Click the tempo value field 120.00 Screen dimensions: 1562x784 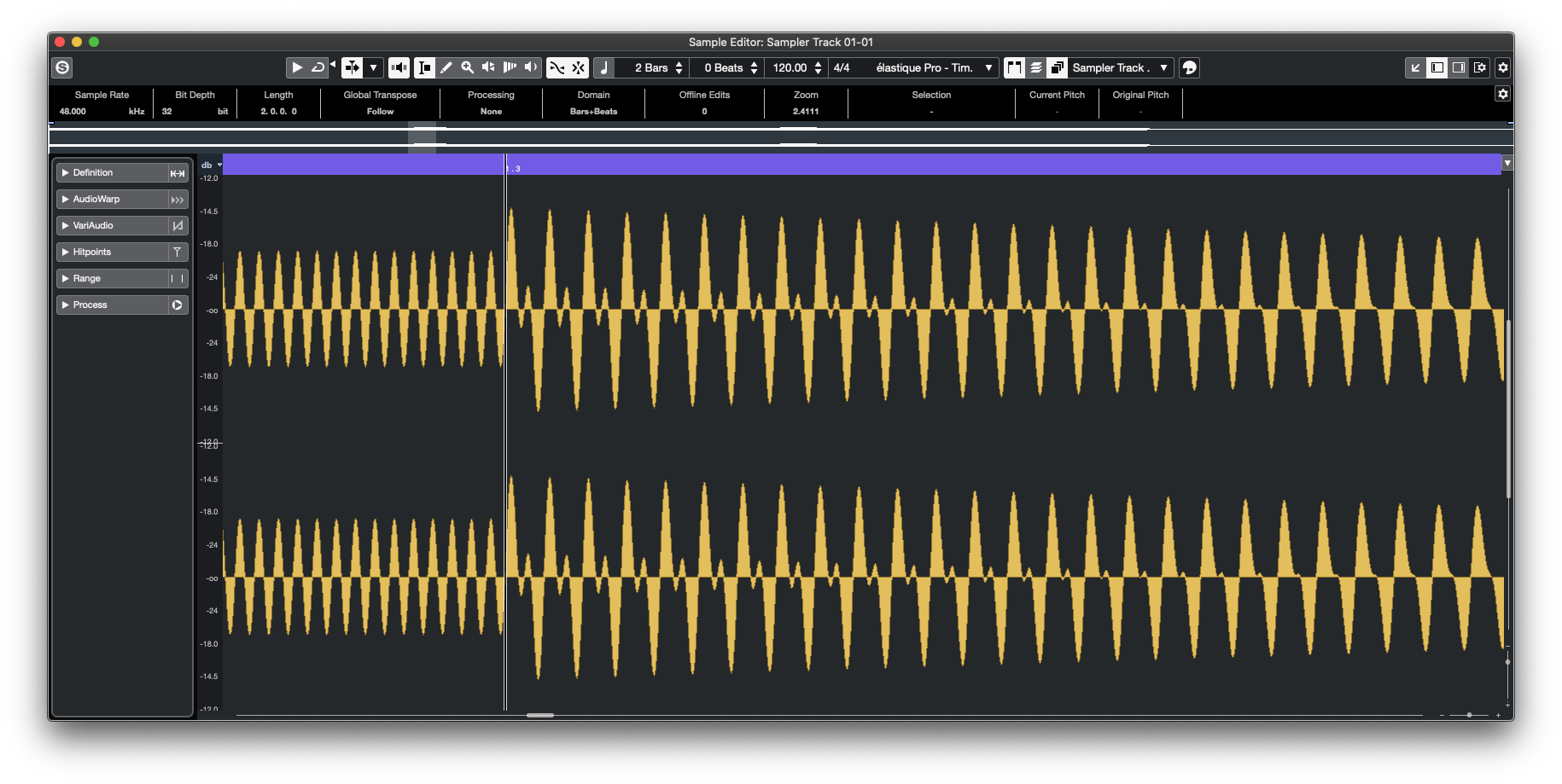[x=790, y=67]
